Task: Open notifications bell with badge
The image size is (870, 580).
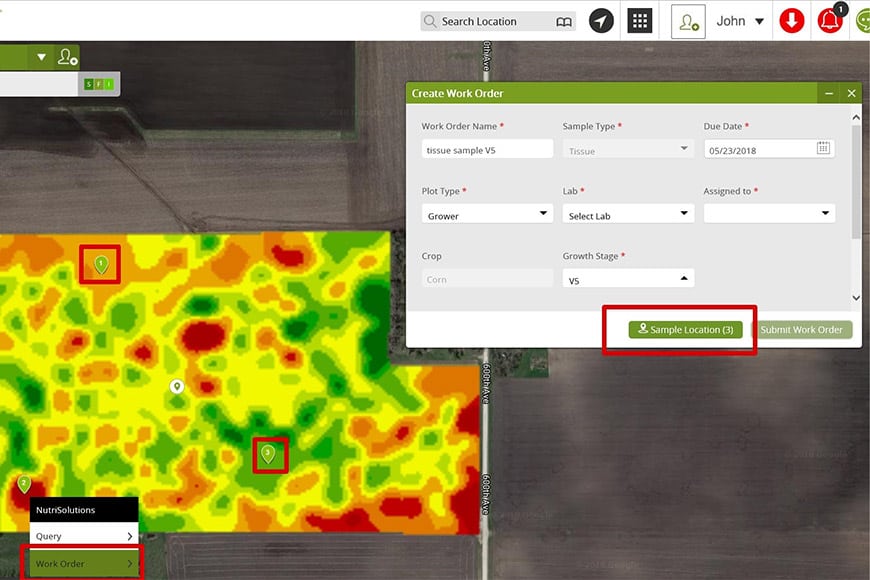Action: coord(830,21)
